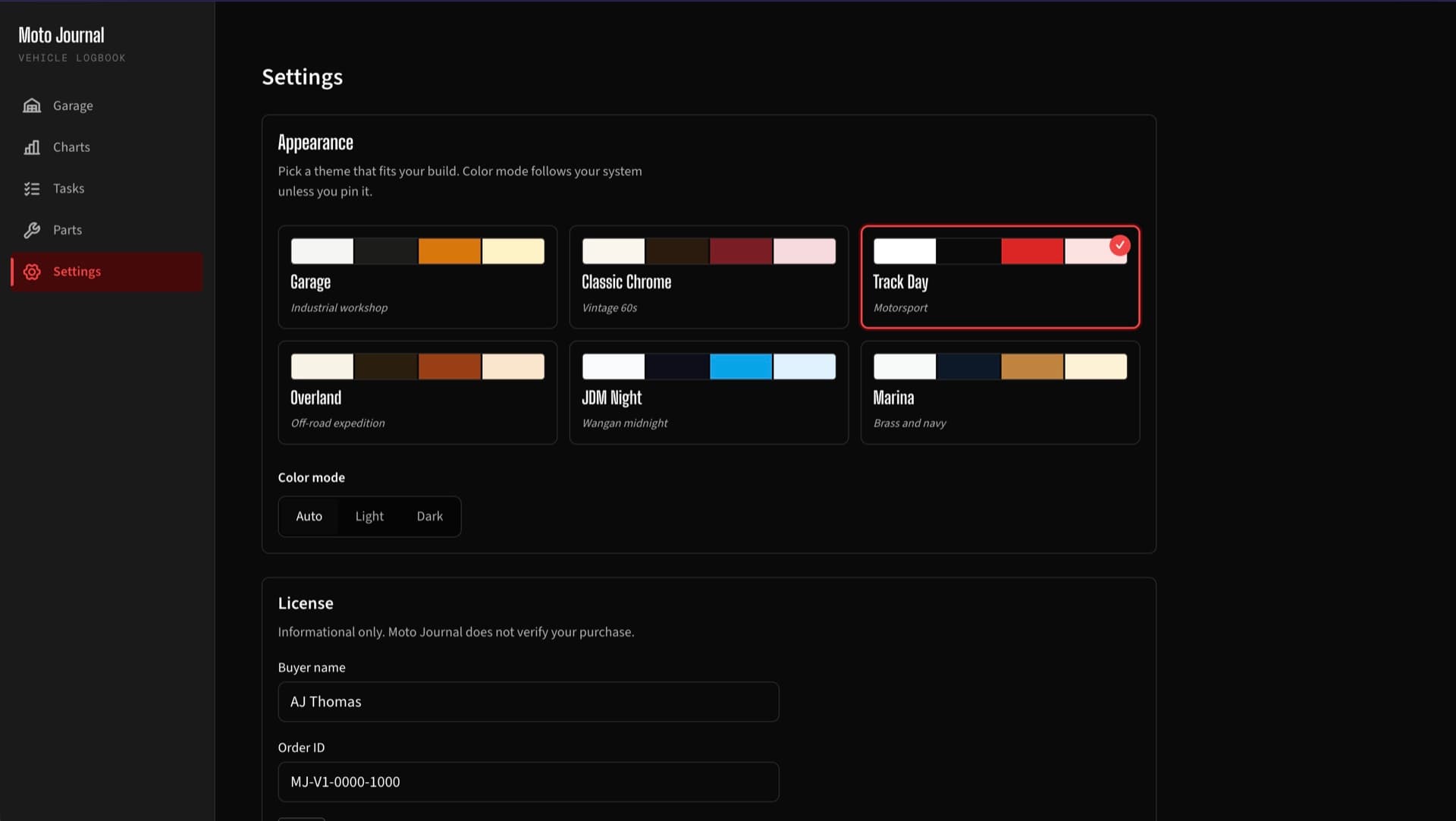
Task: Click 'Industrial workshop' subtitle text
Action: click(339, 308)
